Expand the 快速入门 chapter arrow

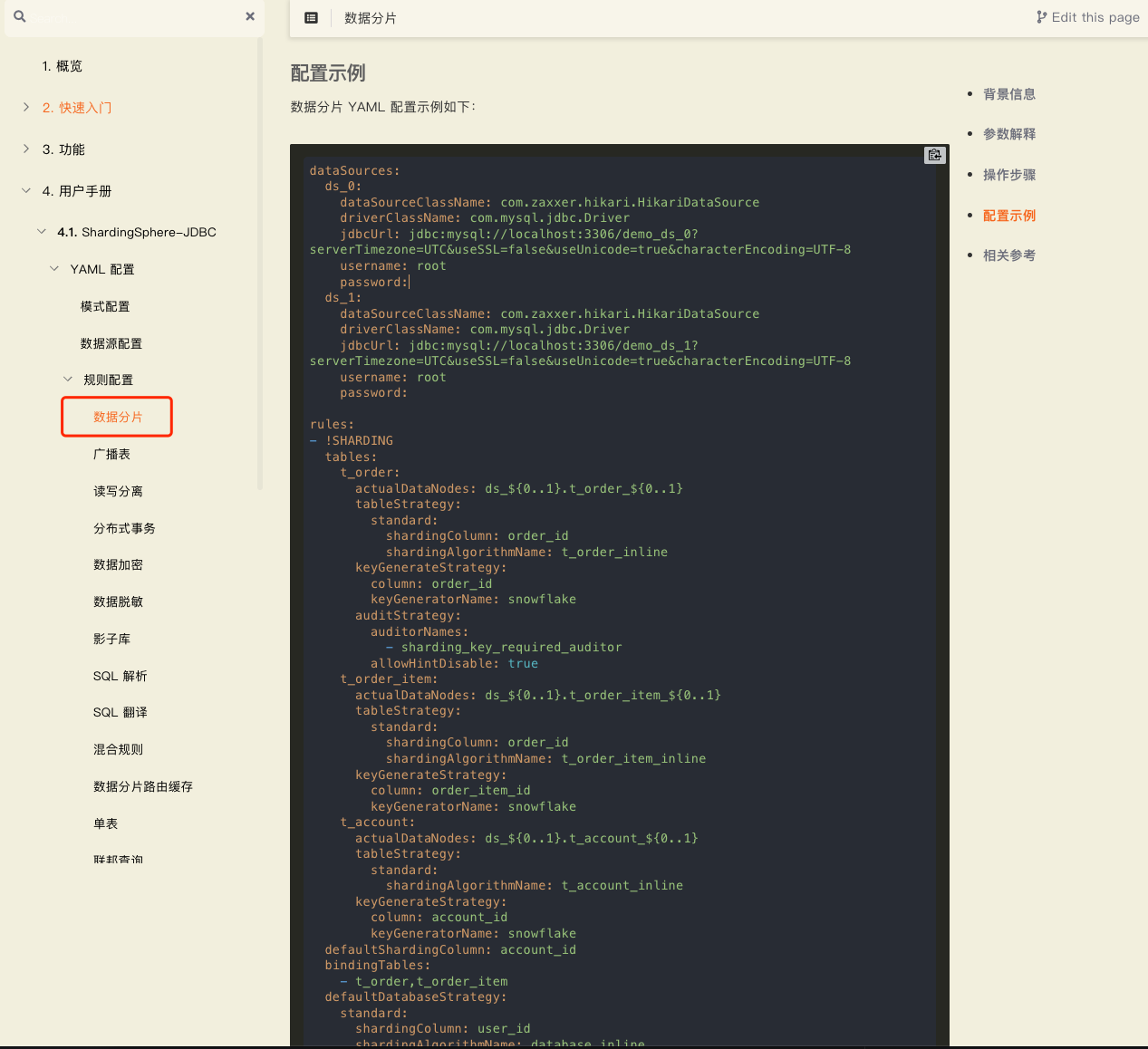tap(26, 107)
